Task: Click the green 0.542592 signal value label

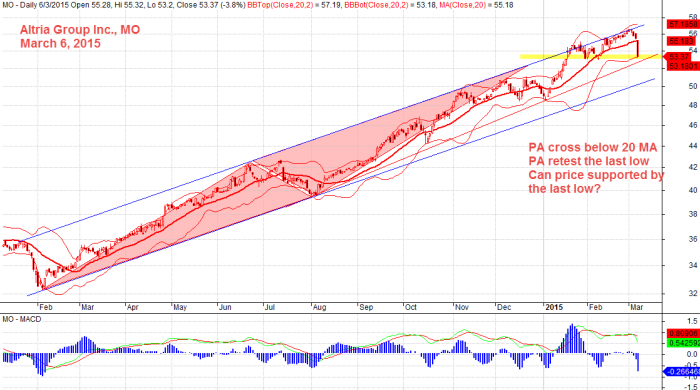Action: coord(683,343)
